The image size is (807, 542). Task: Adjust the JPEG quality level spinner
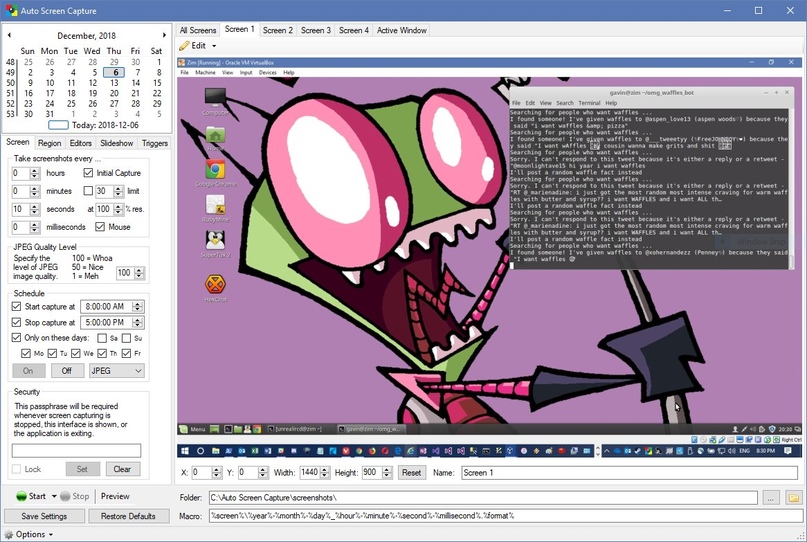[x=139, y=273]
